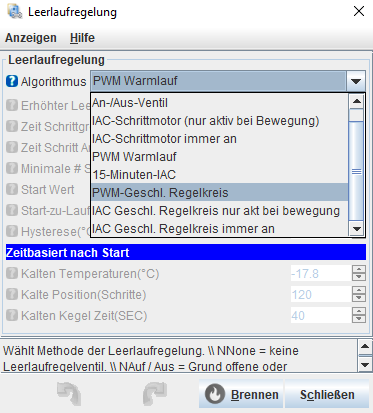Click the help icon beside Kalten Temperaturen
Screen dimensions: 373x413
(12, 273)
